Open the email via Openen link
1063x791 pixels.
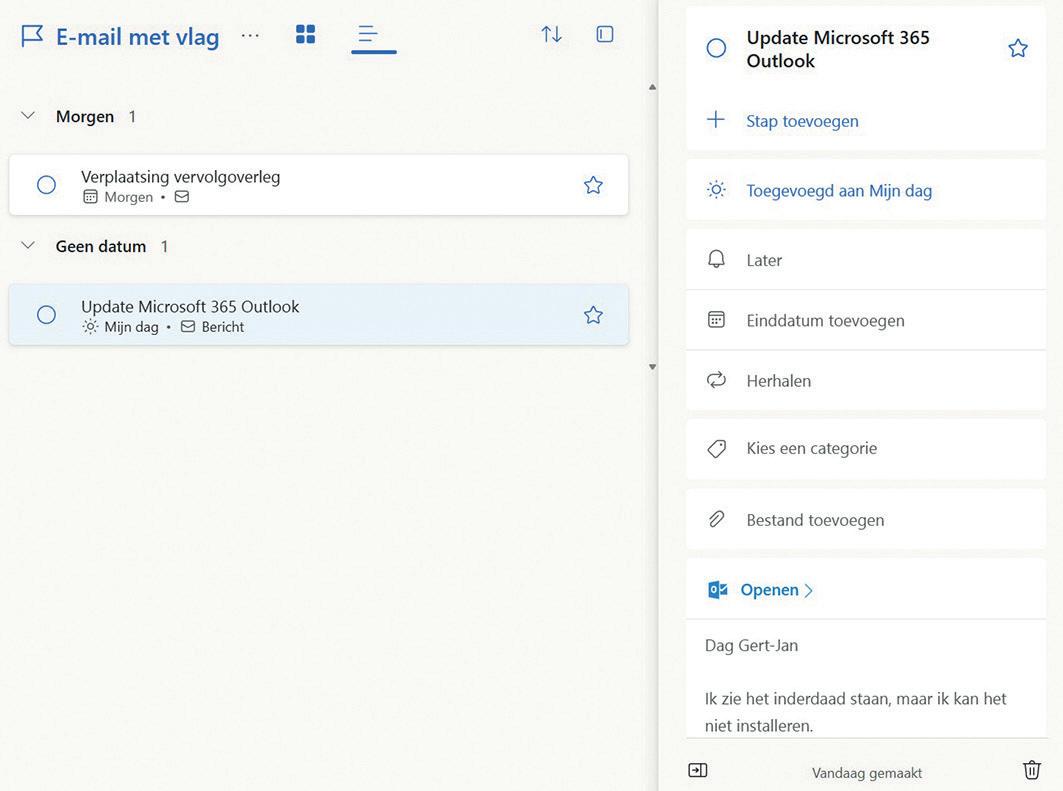[768, 590]
